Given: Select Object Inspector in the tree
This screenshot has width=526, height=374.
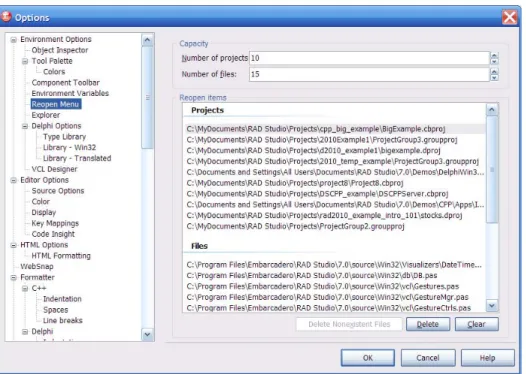Looking at the screenshot, I should (60, 50).
